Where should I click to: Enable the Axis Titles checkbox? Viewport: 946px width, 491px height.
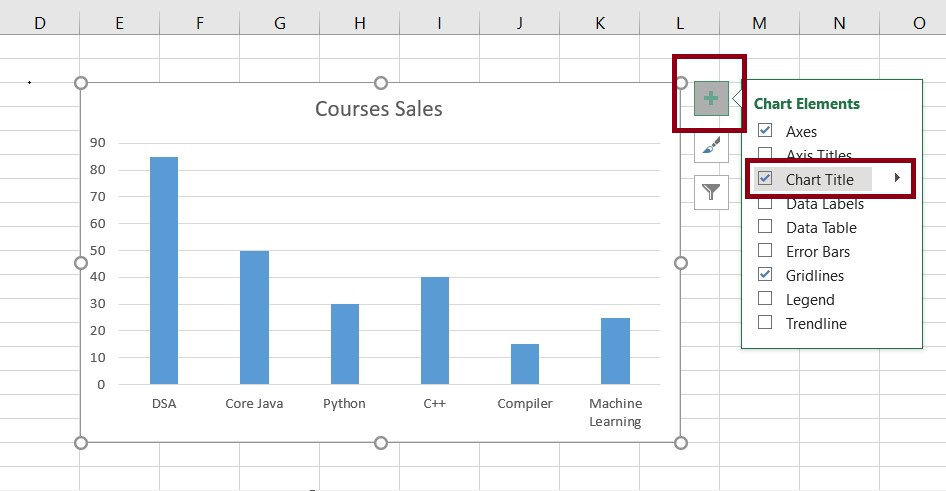click(x=765, y=155)
